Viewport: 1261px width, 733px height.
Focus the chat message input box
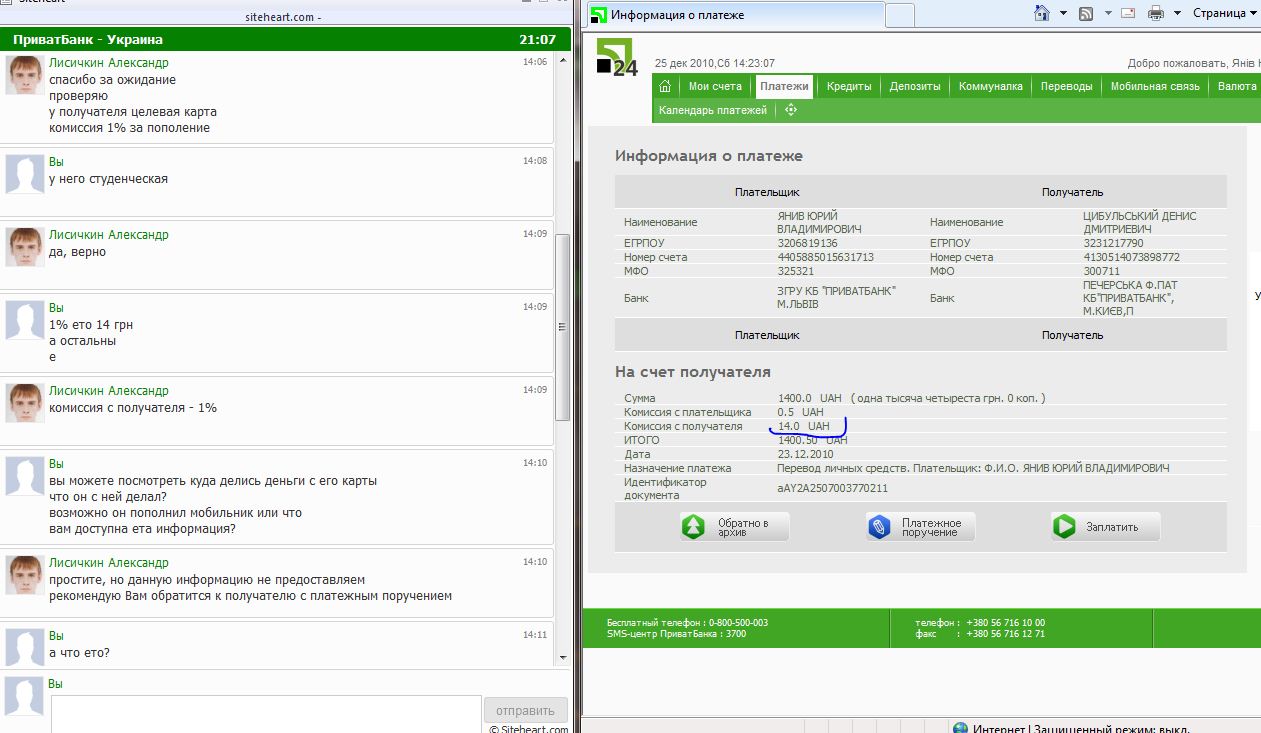pos(266,714)
